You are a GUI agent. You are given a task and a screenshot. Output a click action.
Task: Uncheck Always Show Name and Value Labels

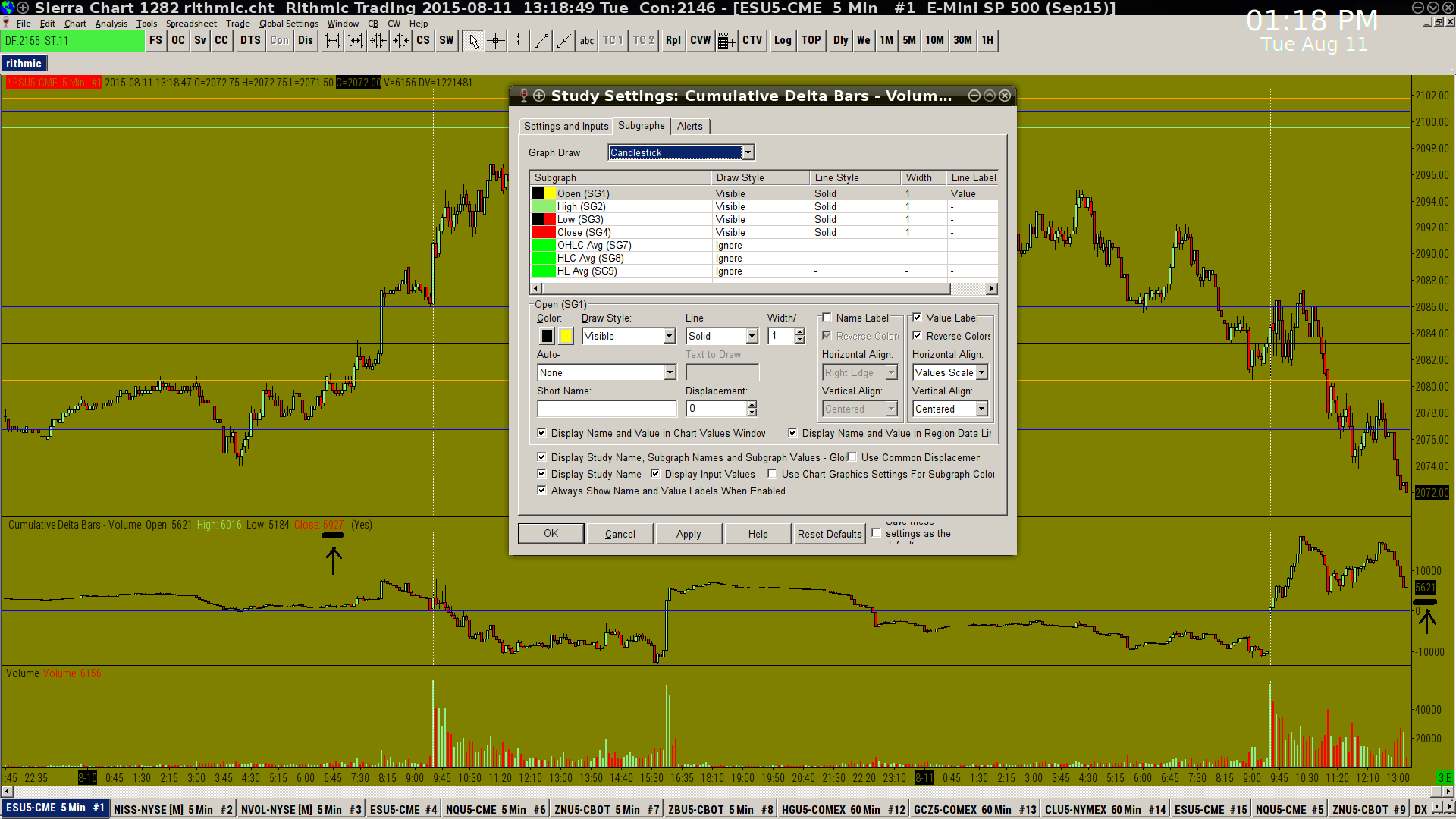(541, 491)
